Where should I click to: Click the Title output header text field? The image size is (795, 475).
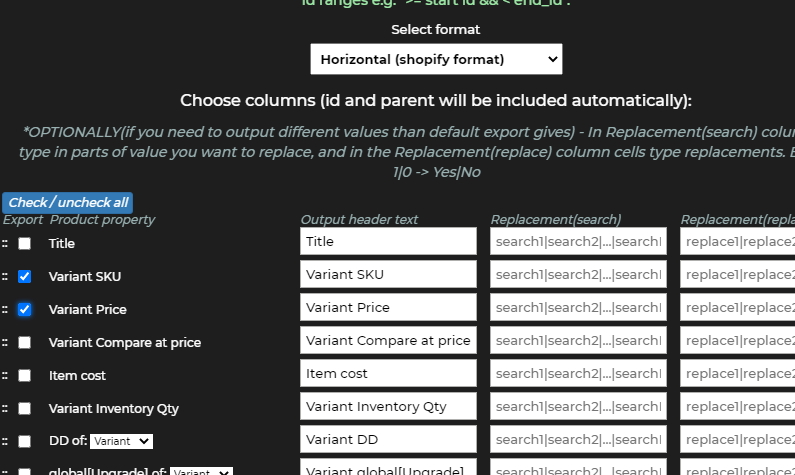tap(388, 241)
